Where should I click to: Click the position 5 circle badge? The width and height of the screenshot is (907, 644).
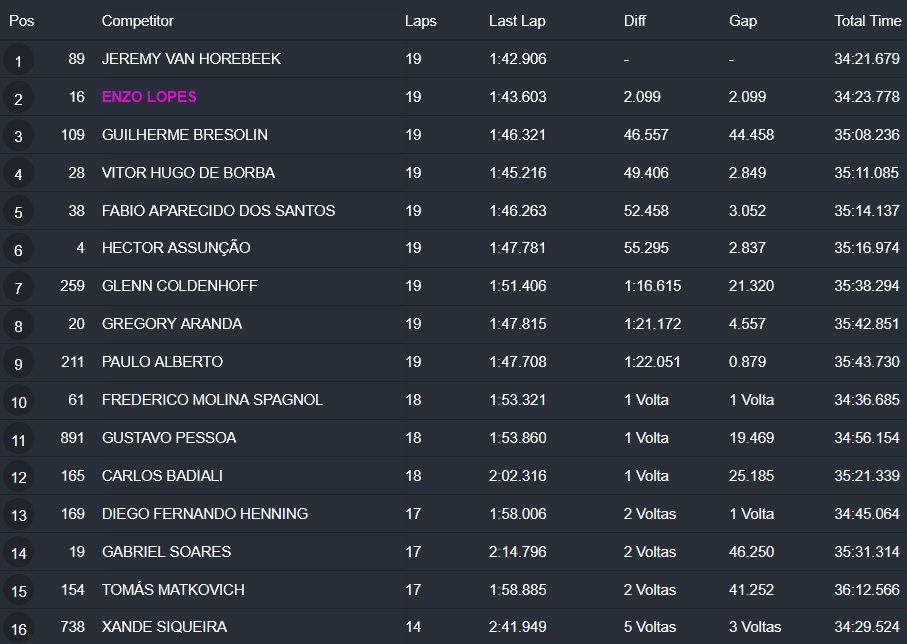(18, 213)
